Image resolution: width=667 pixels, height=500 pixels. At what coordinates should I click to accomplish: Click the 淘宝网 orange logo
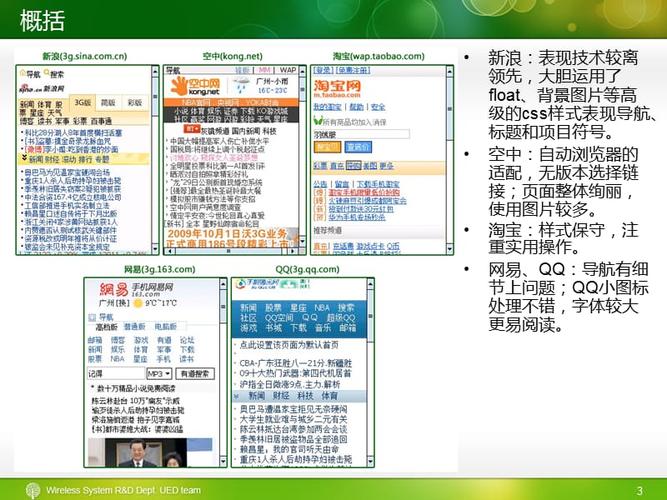tap(337, 89)
